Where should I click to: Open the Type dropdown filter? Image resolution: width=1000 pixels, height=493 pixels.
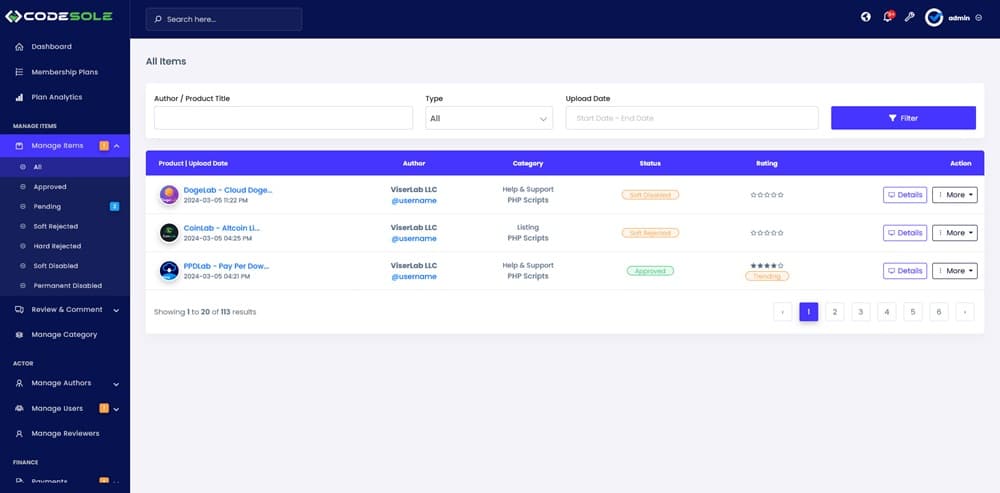489,118
